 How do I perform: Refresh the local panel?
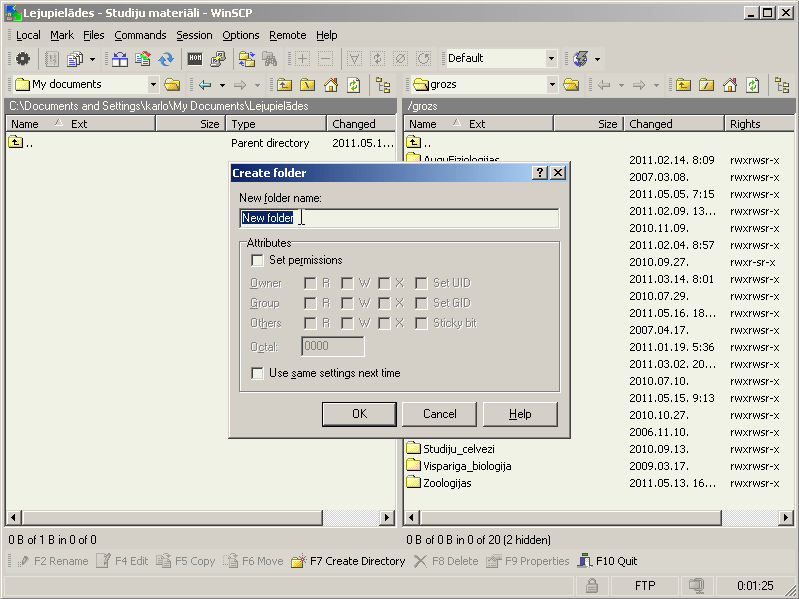pyautogui.click(x=354, y=85)
